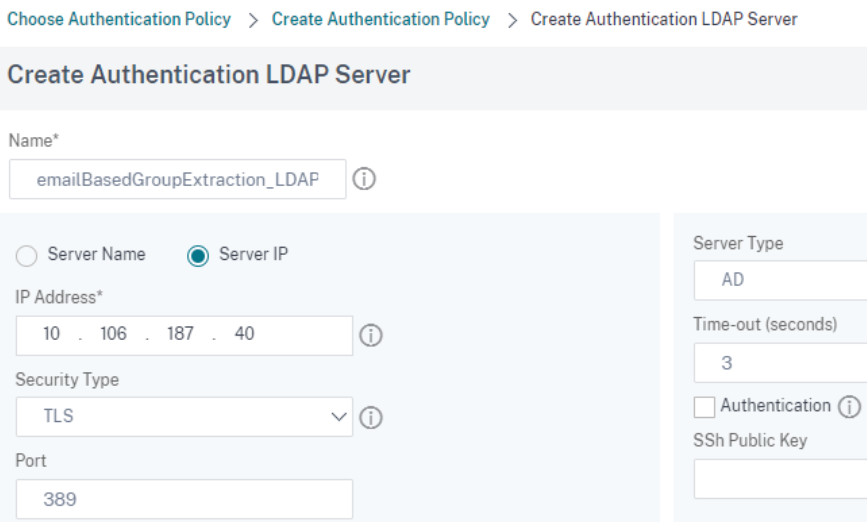The image size is (867, 522).
Task: Open the Security Type TLS dropdown
Action: tap(184, 417)
